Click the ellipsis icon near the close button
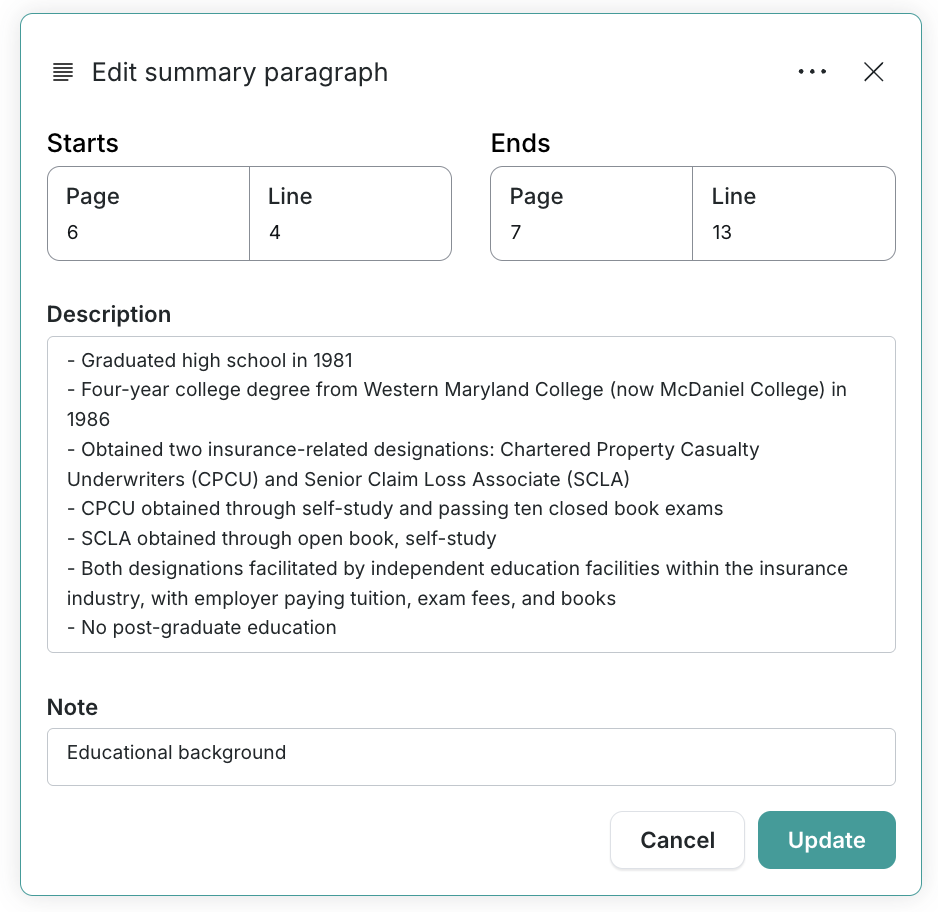The width and height of the screenshot is (938, 912). click(x=812, y=72)
